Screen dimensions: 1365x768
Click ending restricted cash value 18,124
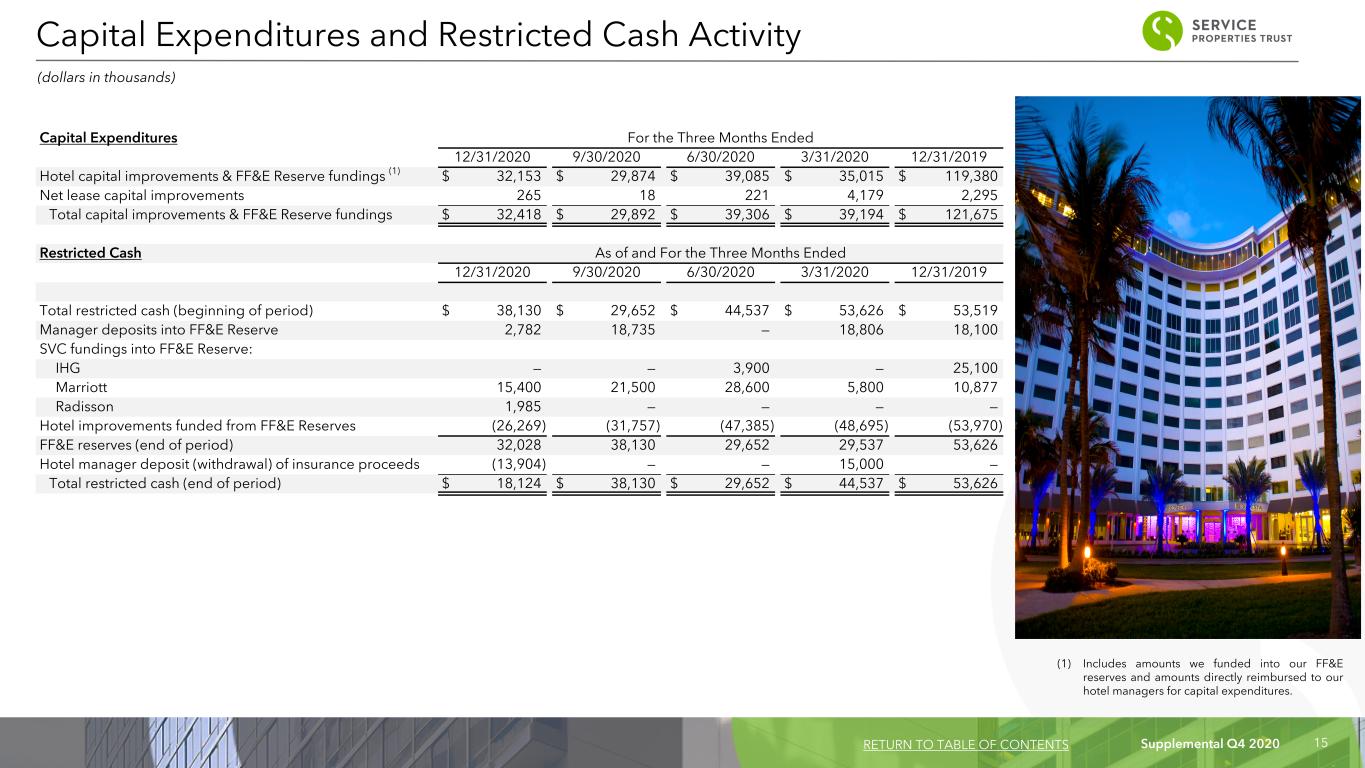pos(517,483)
